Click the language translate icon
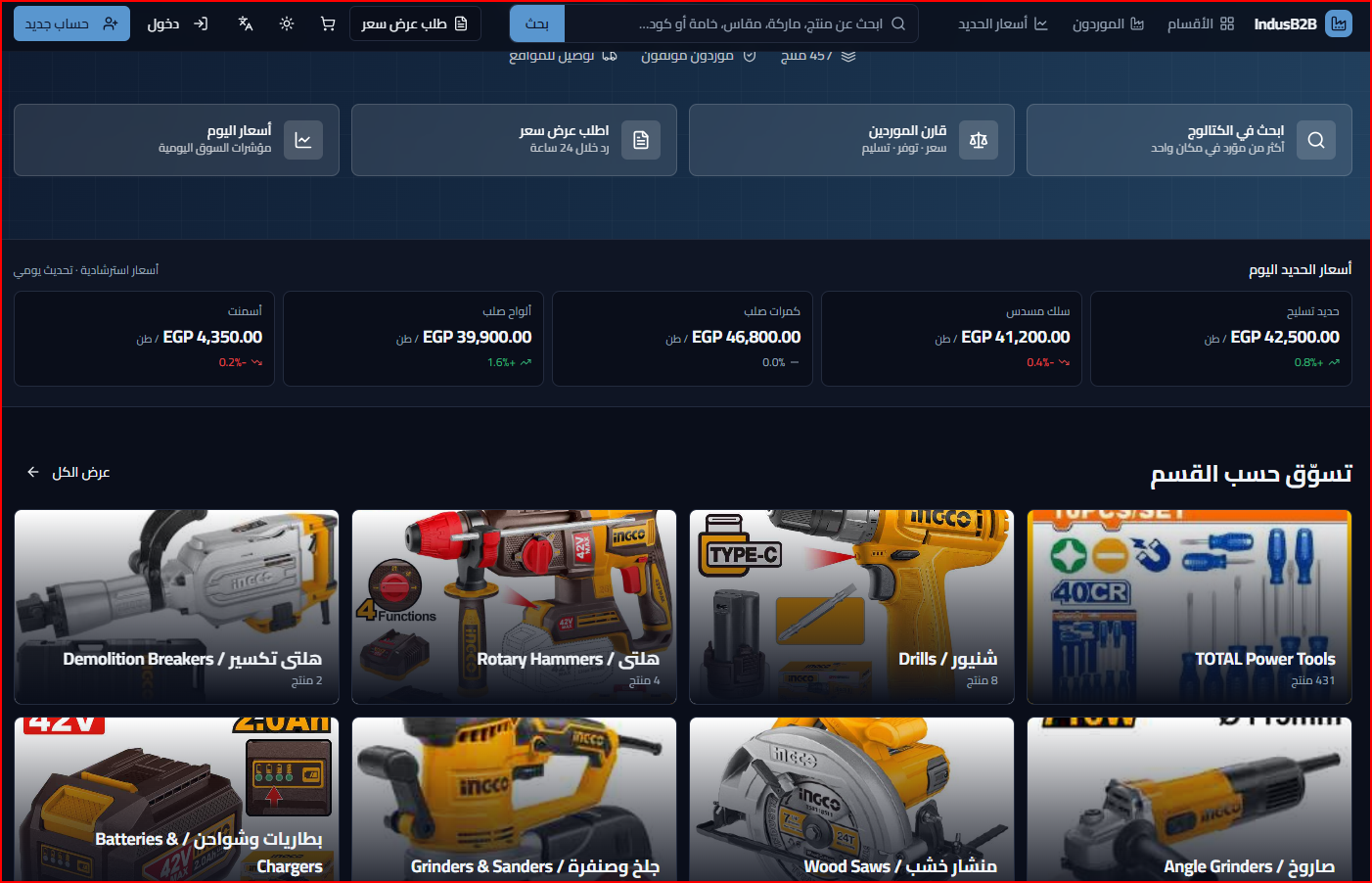The image size is (1372, 883). [x=246, y=23]
